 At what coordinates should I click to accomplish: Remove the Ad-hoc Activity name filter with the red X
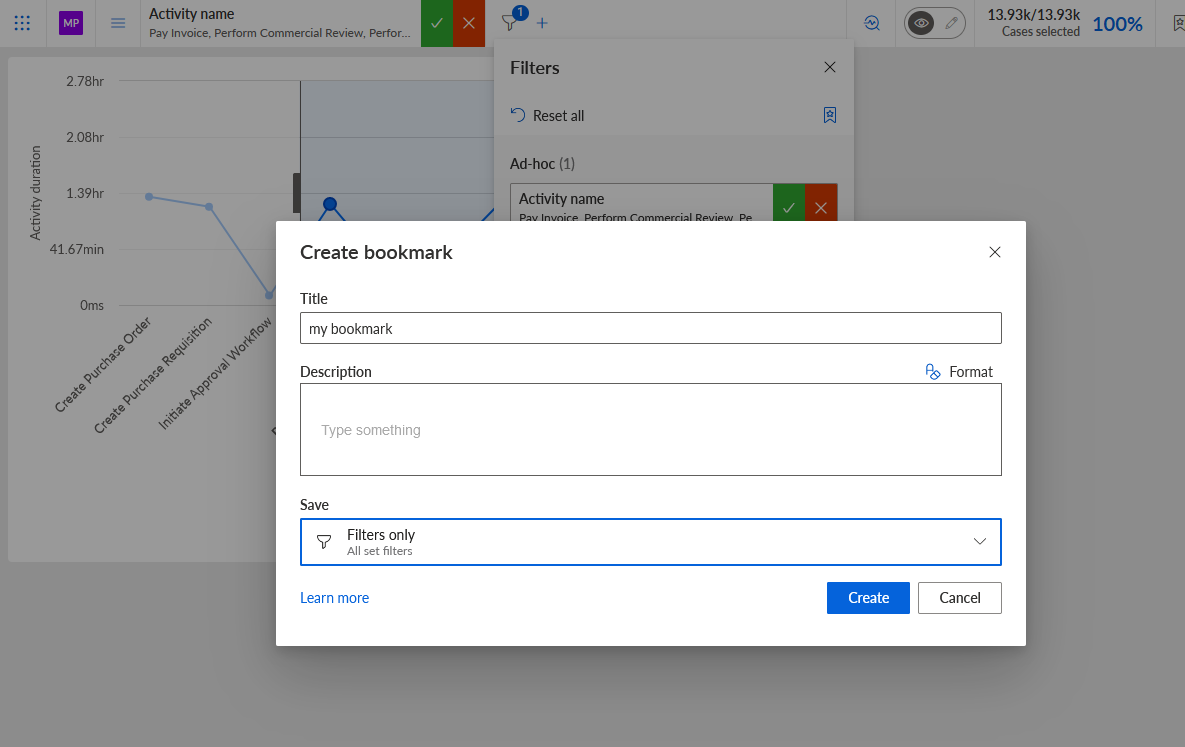pyautogui.click(x=821, y=203)
